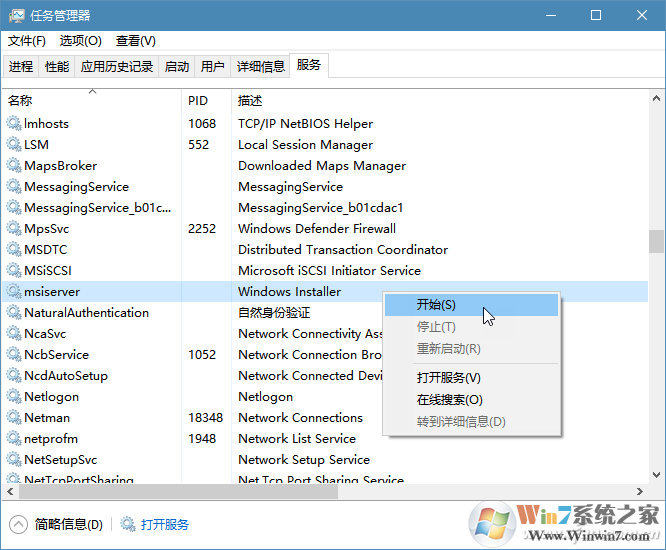666x550 pixels.
Task: Click the 简略信息(D) button
Action: tap(68, 524)
